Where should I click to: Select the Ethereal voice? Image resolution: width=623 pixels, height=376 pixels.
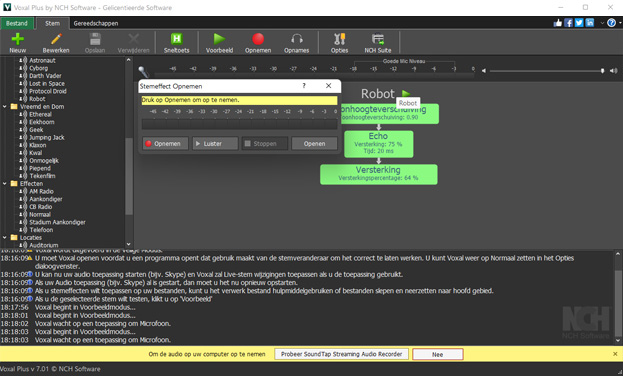coord(40,114)
